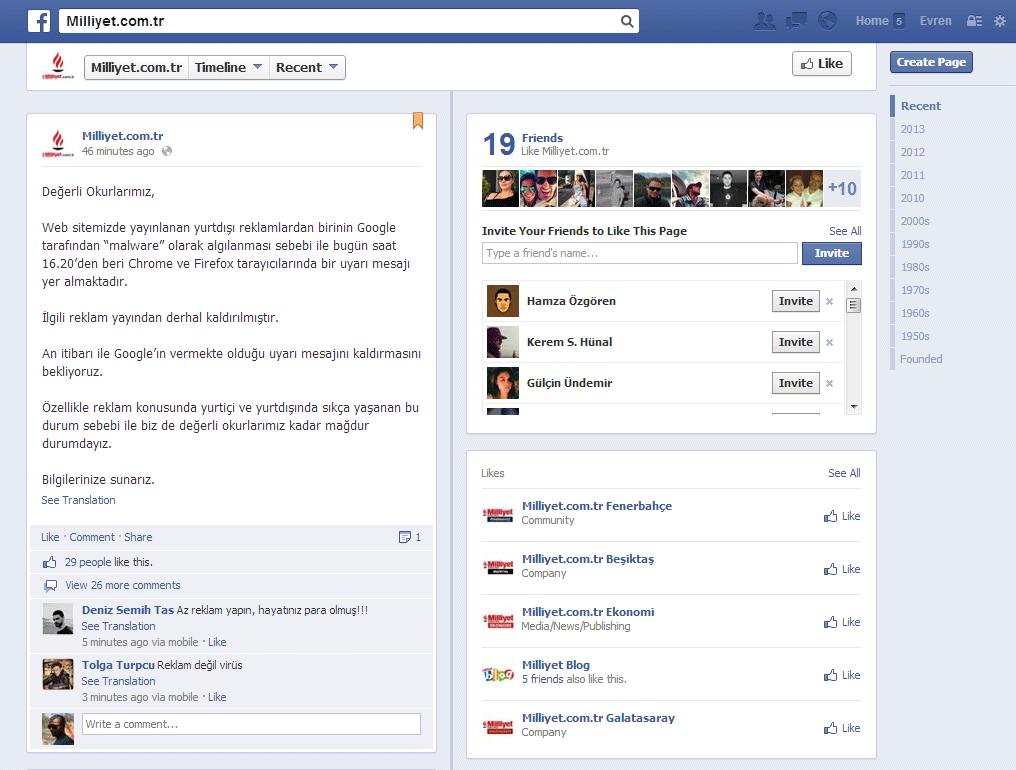Viewport: 1016px width, 770px height.
Task: Like Milliyet.com.tr Ekonomi page
Action: click(842, 622)
